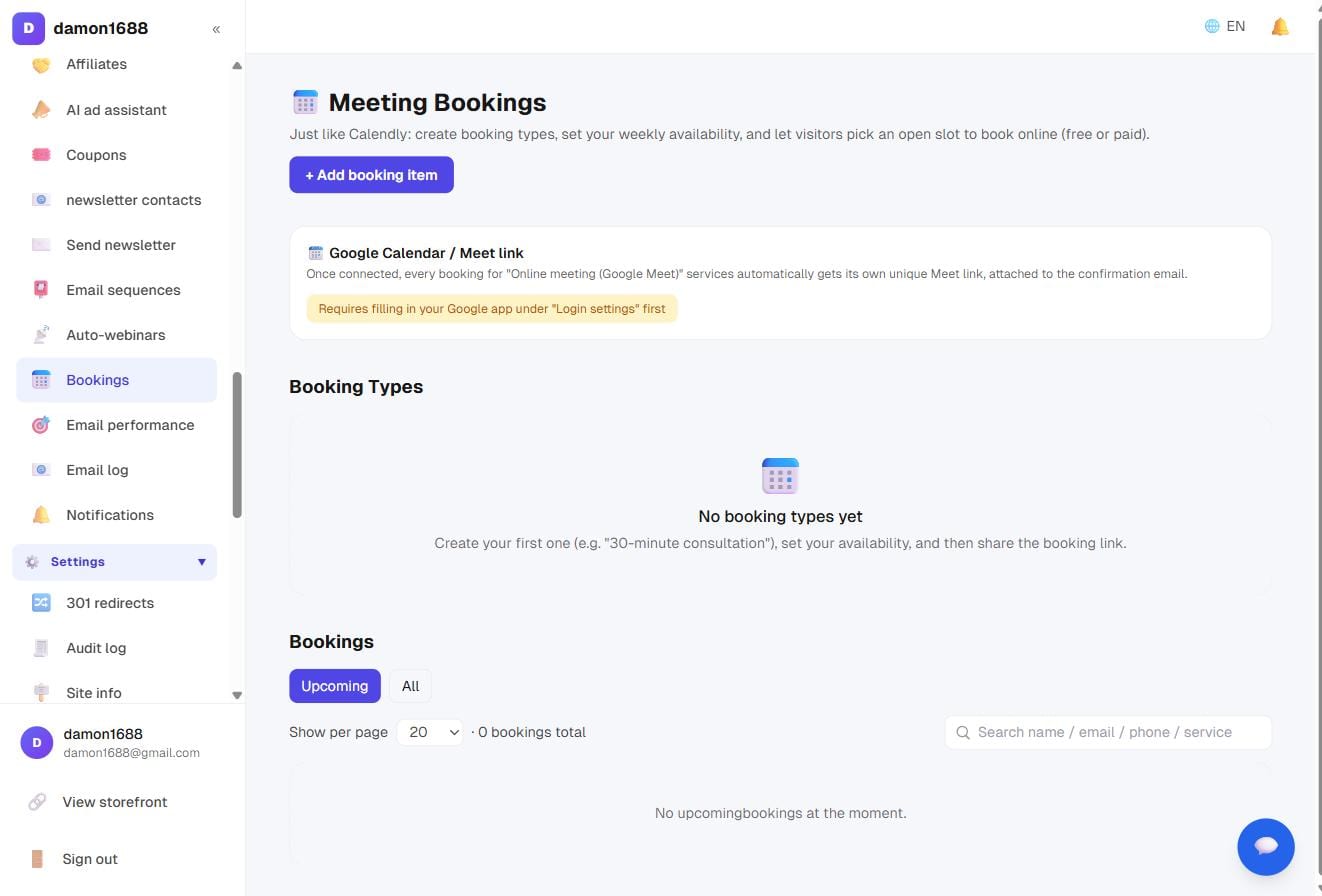Click the sidebar scrollbar thumb

pos(237,445)
